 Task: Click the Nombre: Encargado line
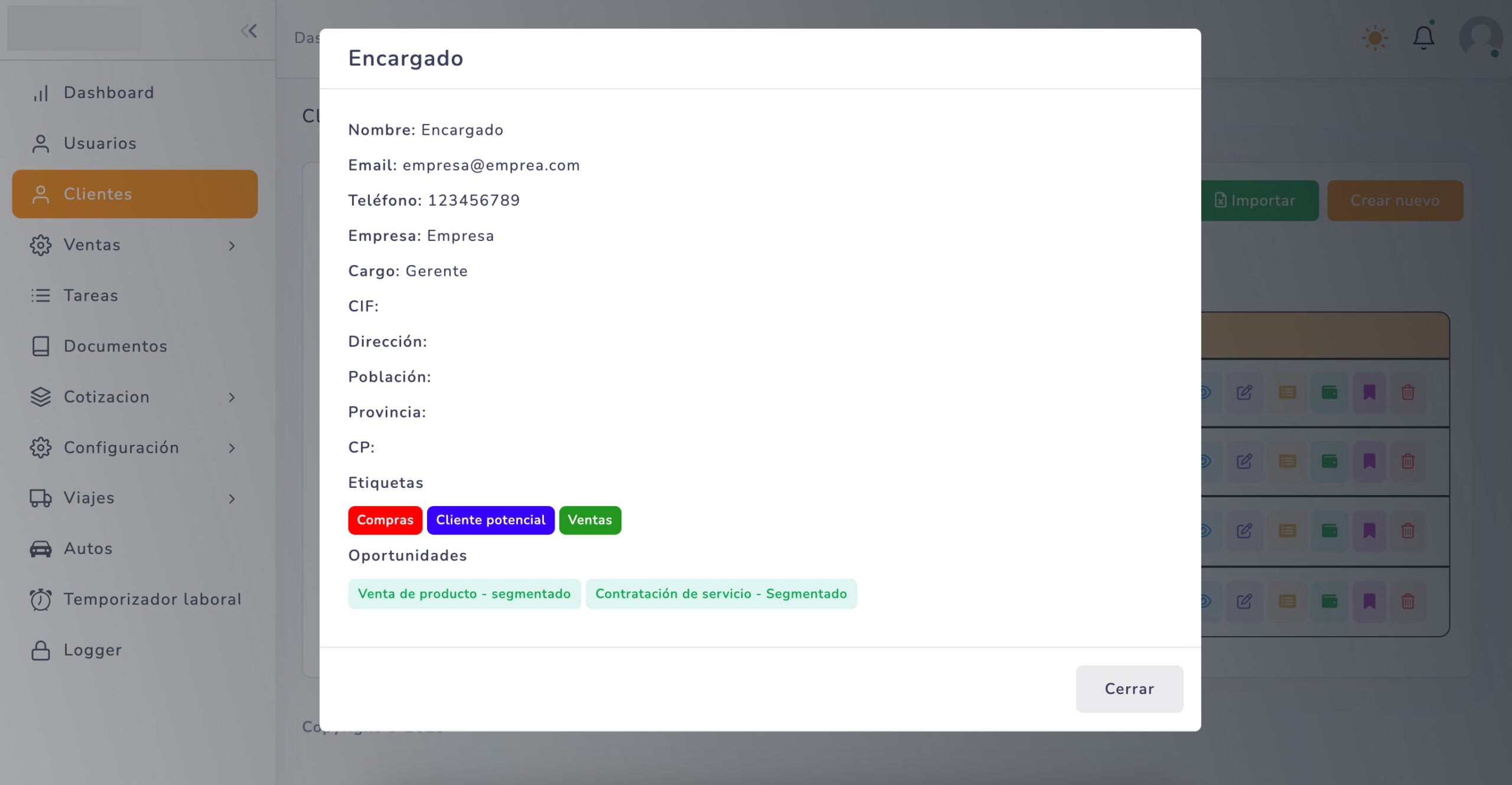[x=426, y=130]
